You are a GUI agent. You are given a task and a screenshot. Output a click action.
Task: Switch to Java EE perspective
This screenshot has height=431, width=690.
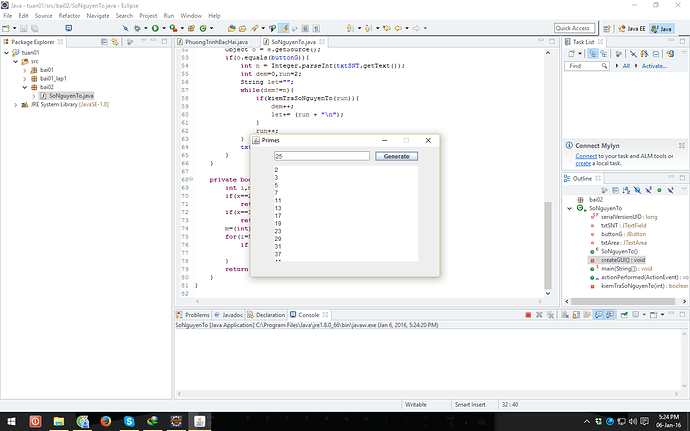[633, 28]
